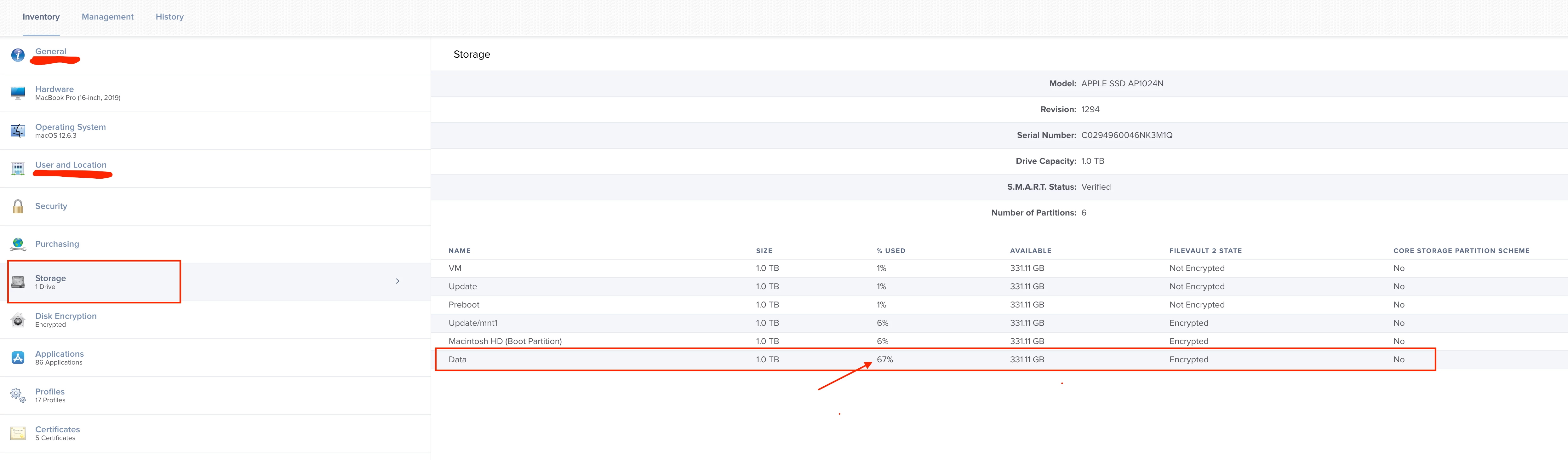The width and height of the screenshot is (1568, 460).
Task: Click the AVAILABLE column header
Action: pos(1030,251)
